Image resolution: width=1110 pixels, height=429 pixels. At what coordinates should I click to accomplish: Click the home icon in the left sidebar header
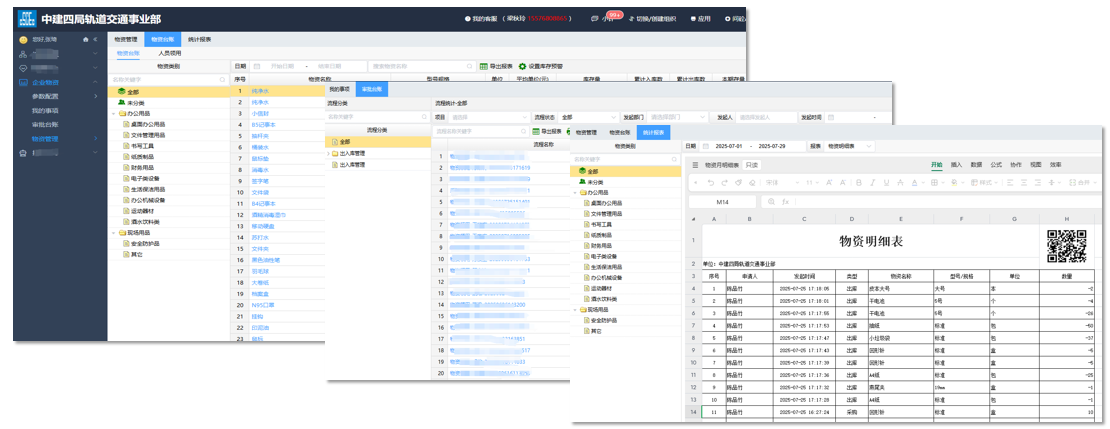click(x=86, y=40)
